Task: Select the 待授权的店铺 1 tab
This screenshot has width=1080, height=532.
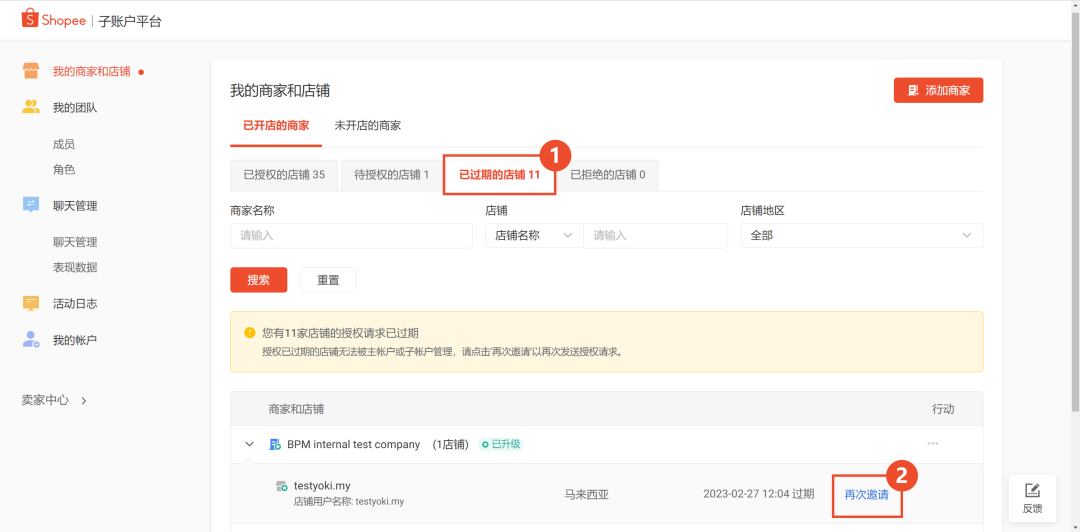Action: pos(391,175)
